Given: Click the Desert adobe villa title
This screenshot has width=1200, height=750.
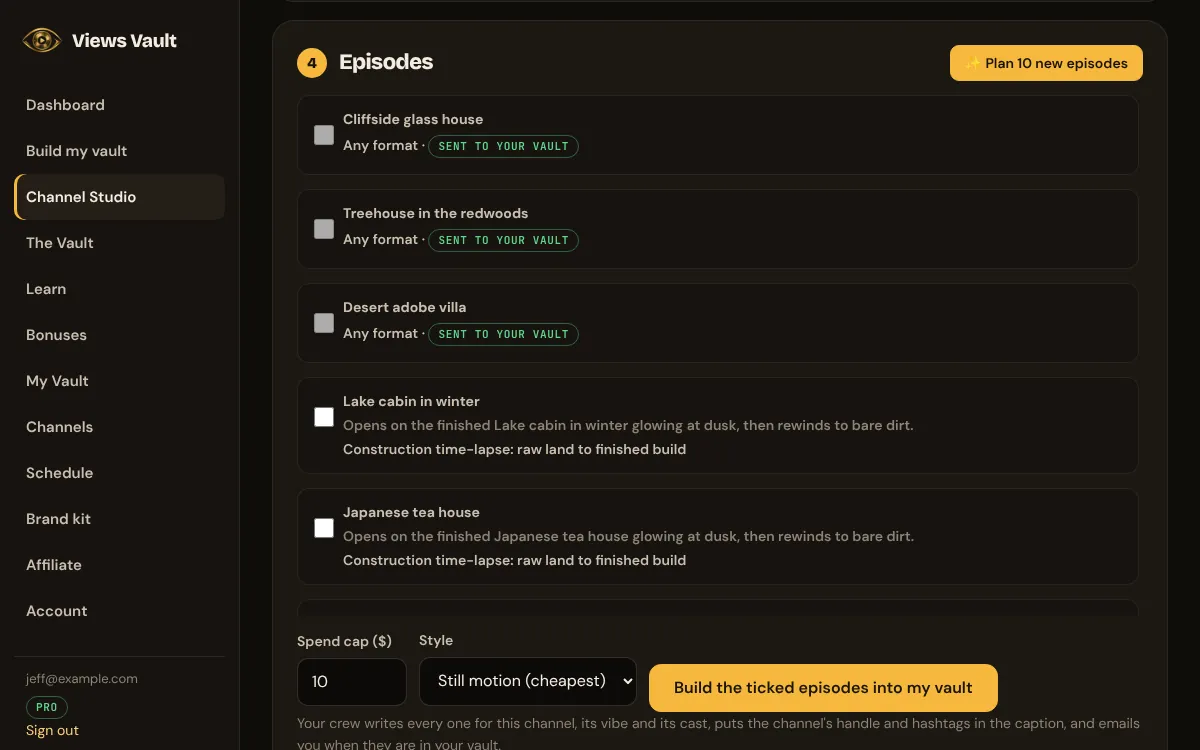Looking at the screenshot, I should (x=404, y=307).
